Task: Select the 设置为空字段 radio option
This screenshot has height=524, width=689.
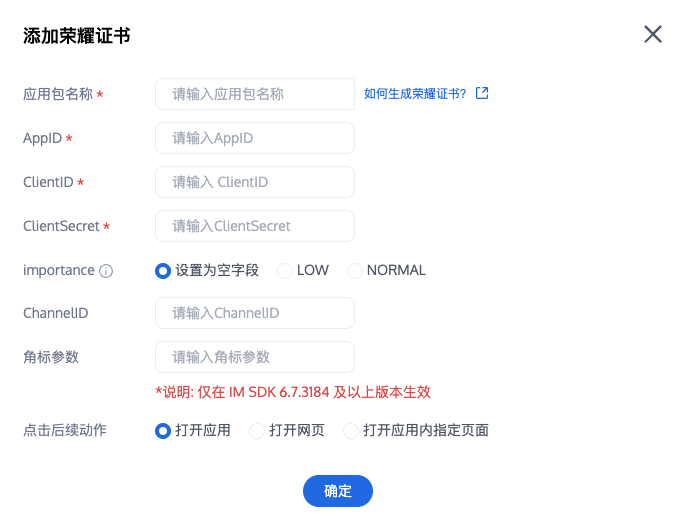Action: pos(163,271)
